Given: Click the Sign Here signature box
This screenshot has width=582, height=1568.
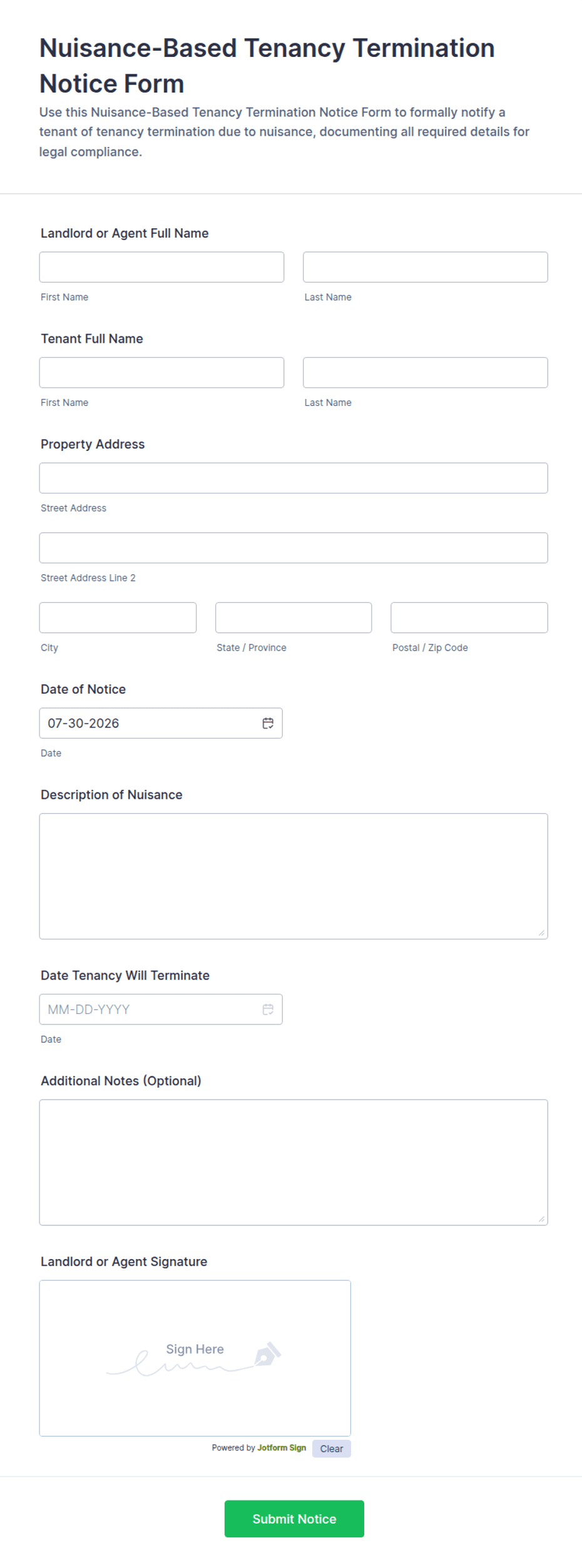Looking at the screenshot, I should coord(195,1358).
